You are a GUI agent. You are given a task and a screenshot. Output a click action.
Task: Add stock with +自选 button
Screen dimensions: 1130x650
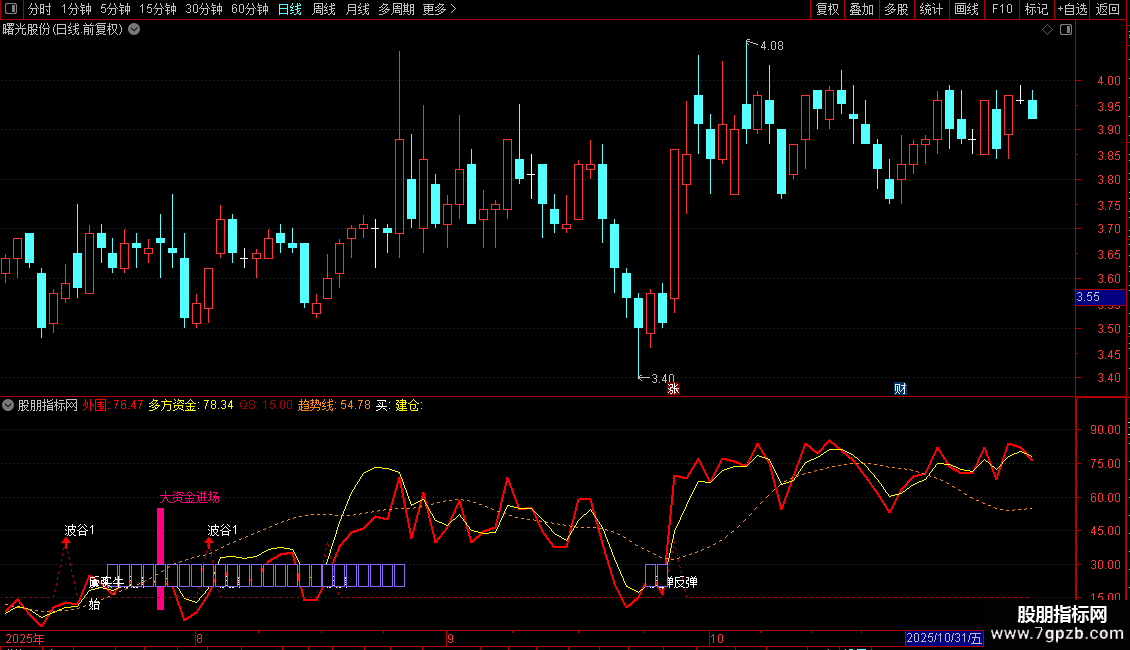[x=1072, y=9]
